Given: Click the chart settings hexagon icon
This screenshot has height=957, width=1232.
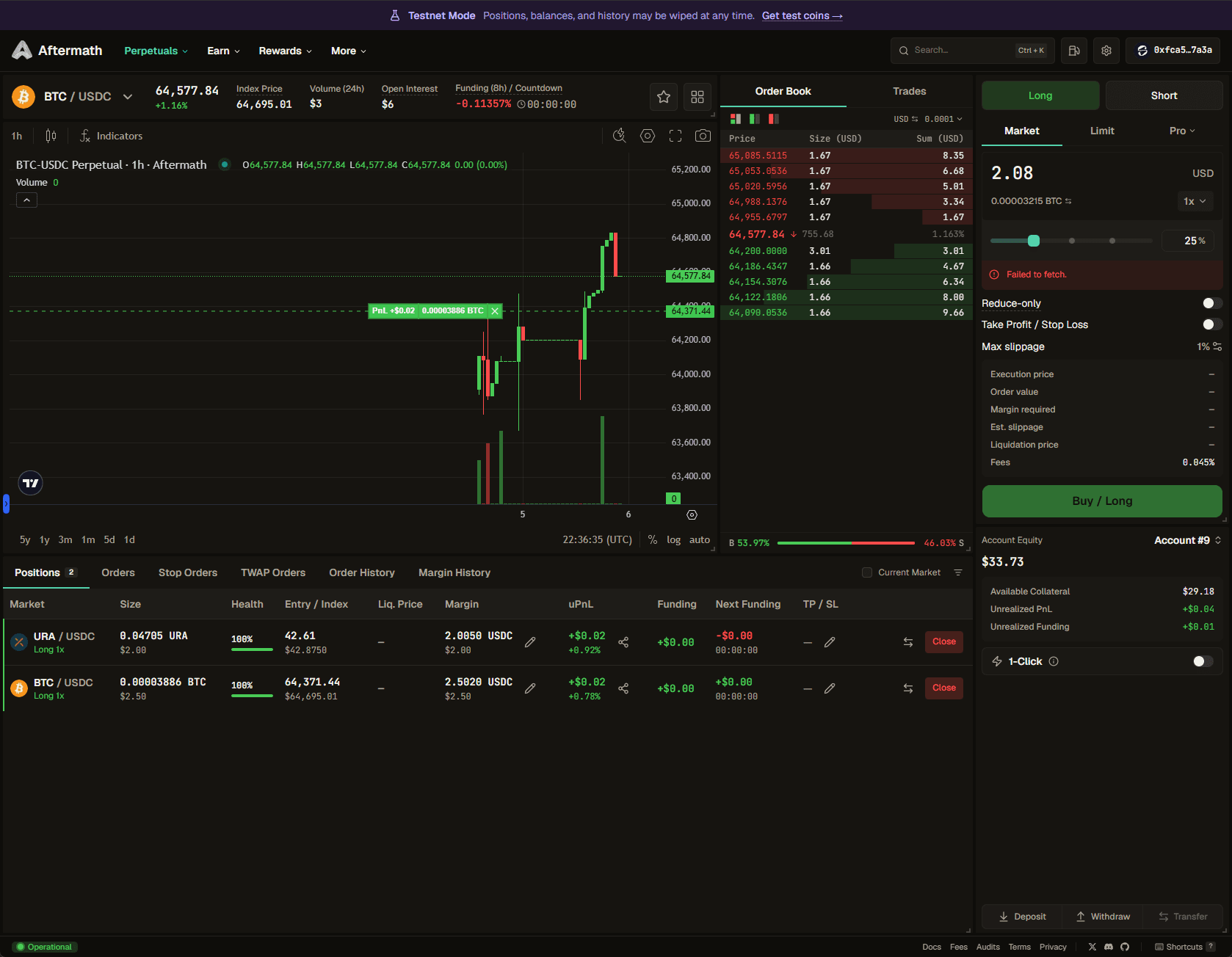Looking at the screenshot, I should 648,136.
